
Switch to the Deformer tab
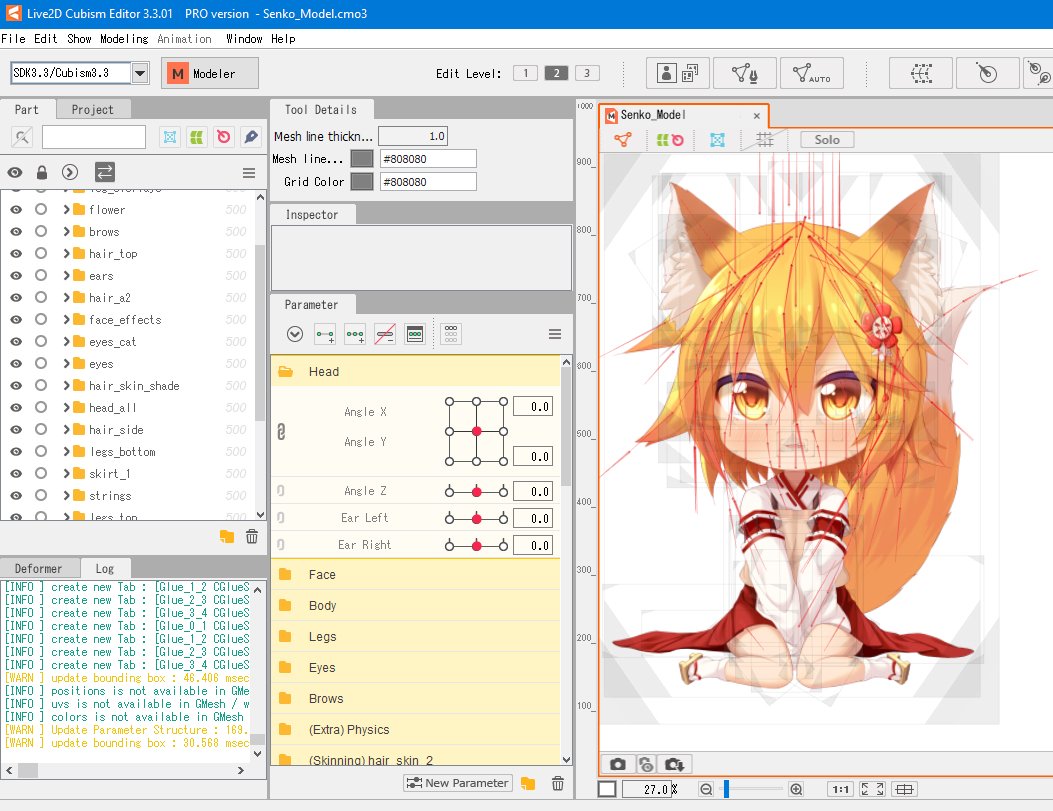[x=38, y=569]
